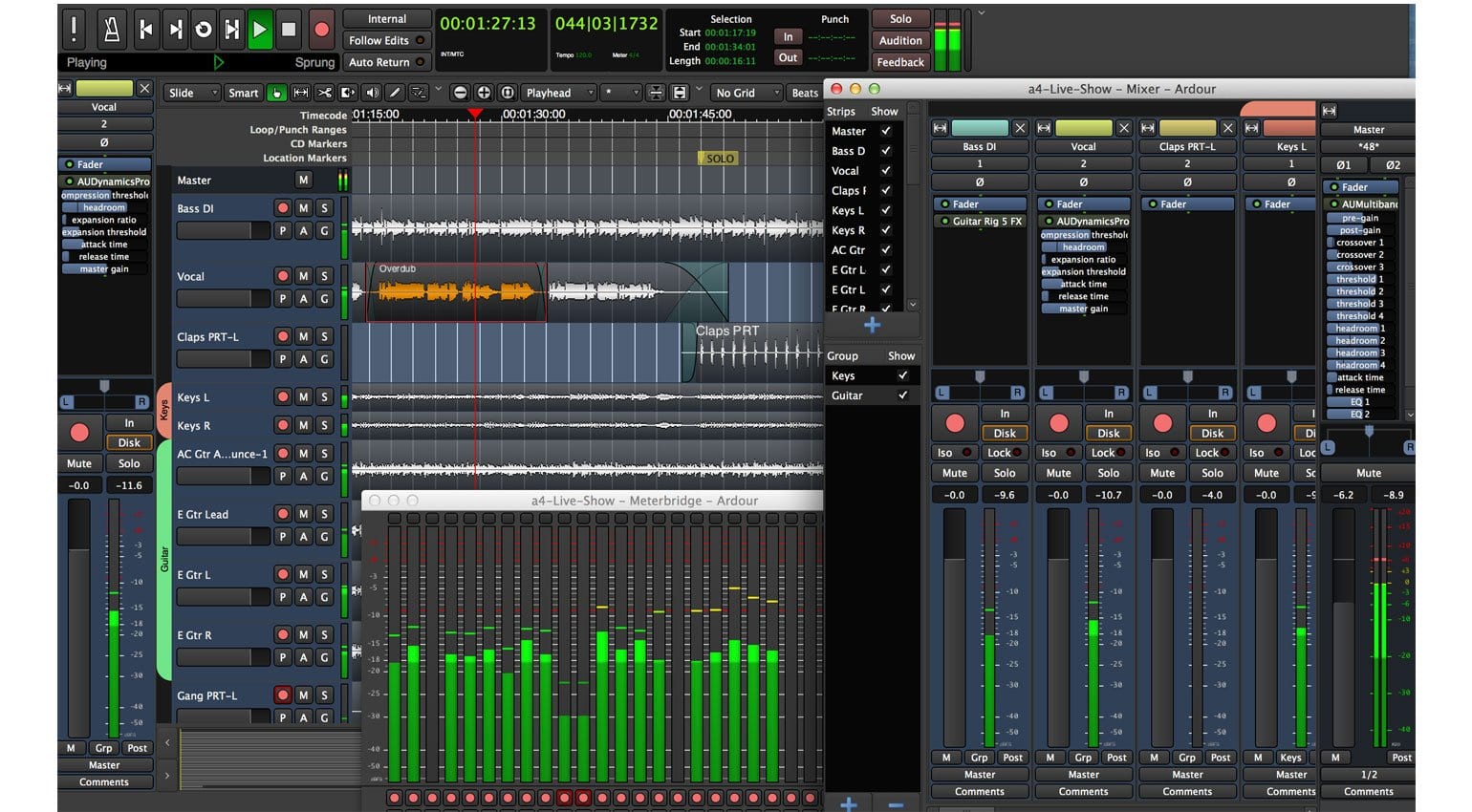Open the Internal sync source dropdown
The image size is (1472, 812).
click(386, 19)
